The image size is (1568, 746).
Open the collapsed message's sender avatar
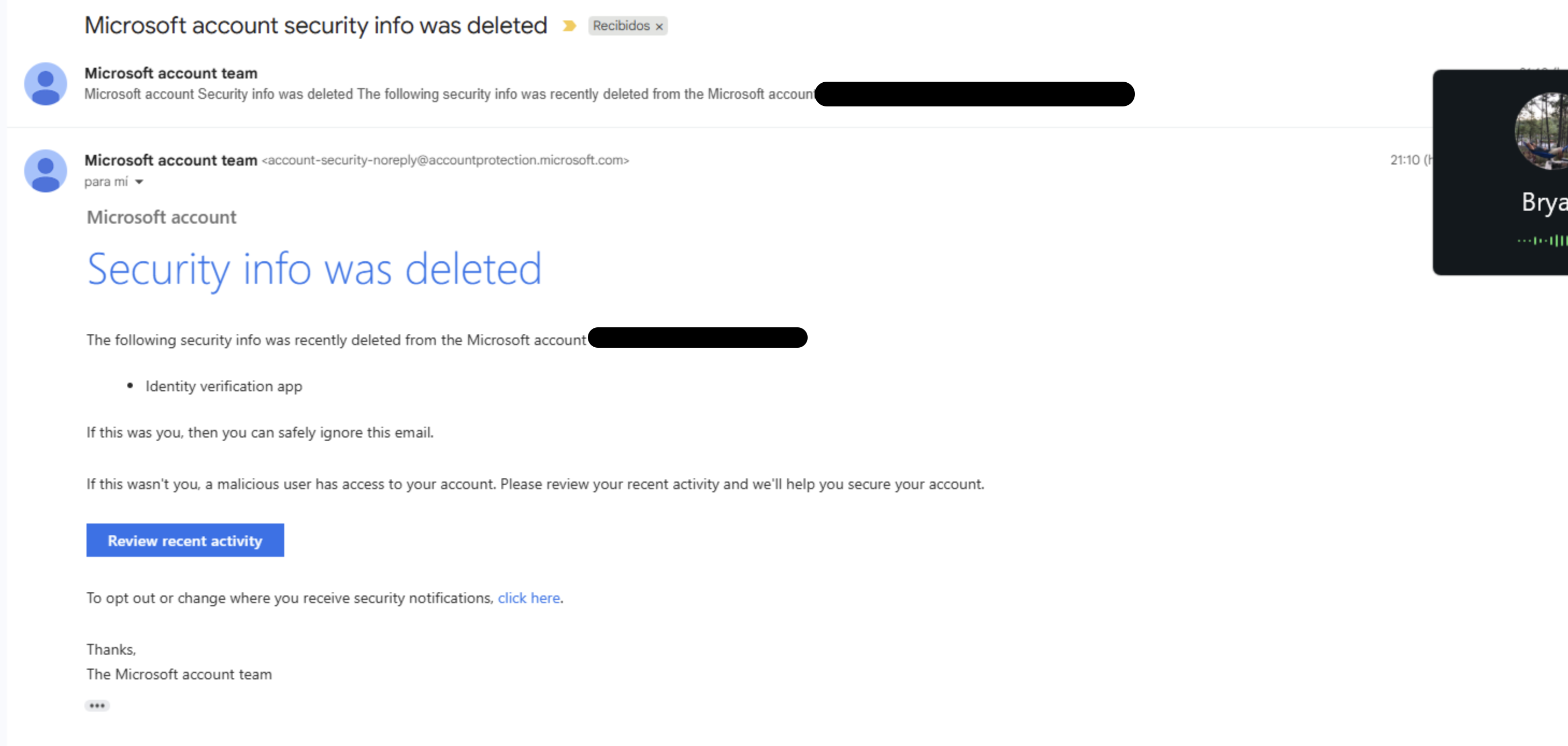(x=46, y=84)
